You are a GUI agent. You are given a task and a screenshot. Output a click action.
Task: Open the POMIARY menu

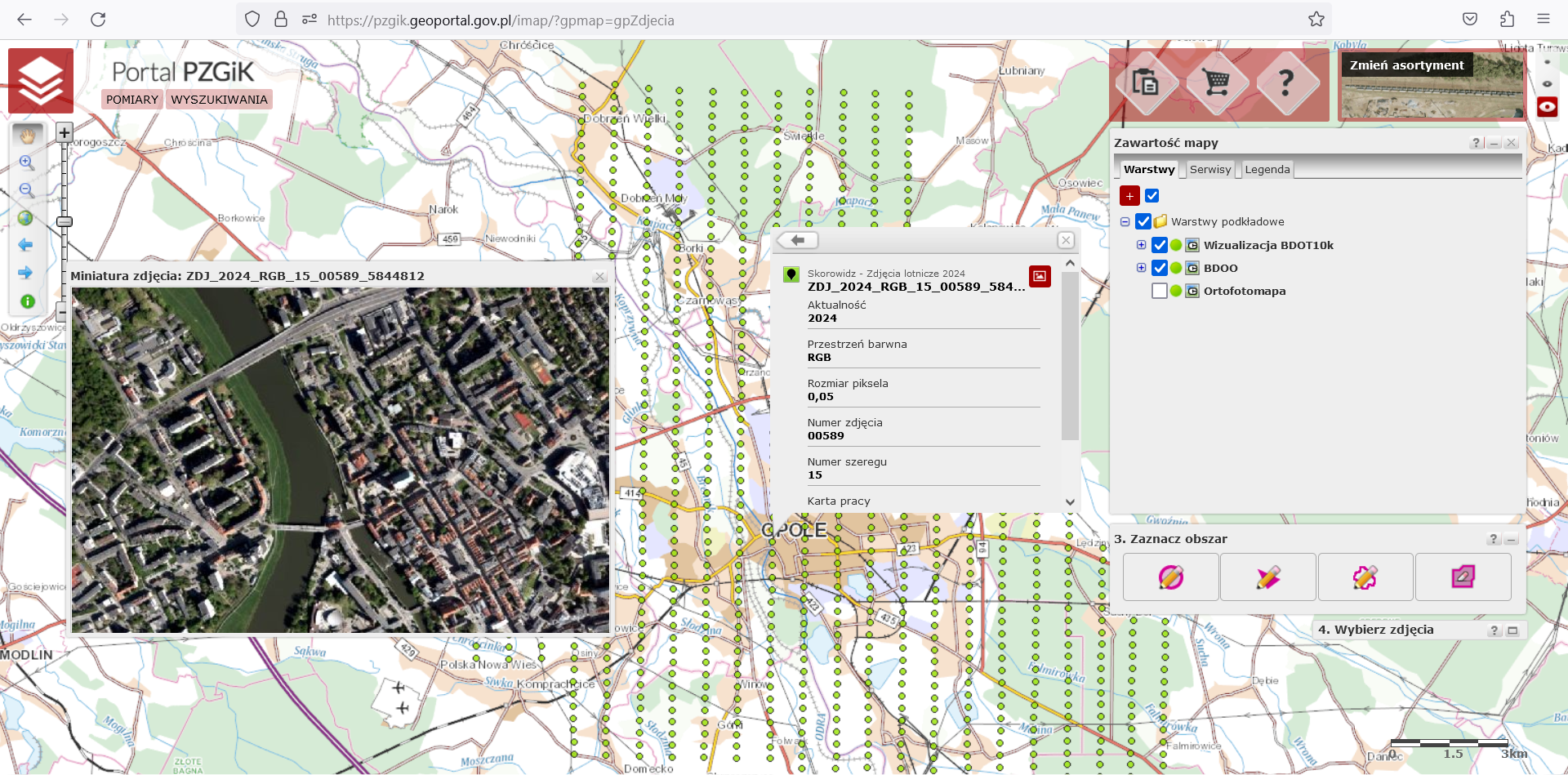click(x=131, y=100)
